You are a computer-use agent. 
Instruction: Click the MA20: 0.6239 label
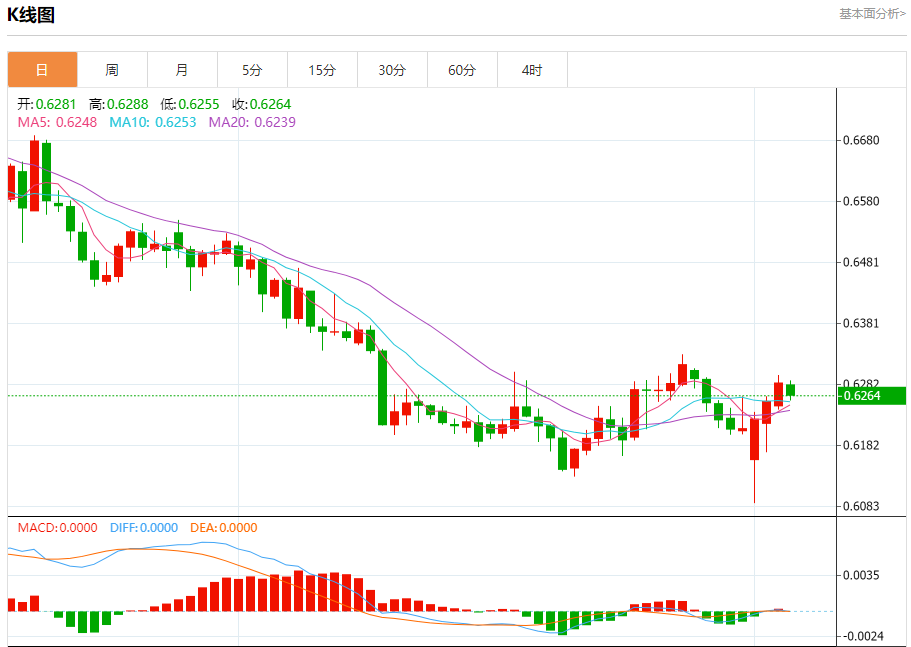pos(252,122)
